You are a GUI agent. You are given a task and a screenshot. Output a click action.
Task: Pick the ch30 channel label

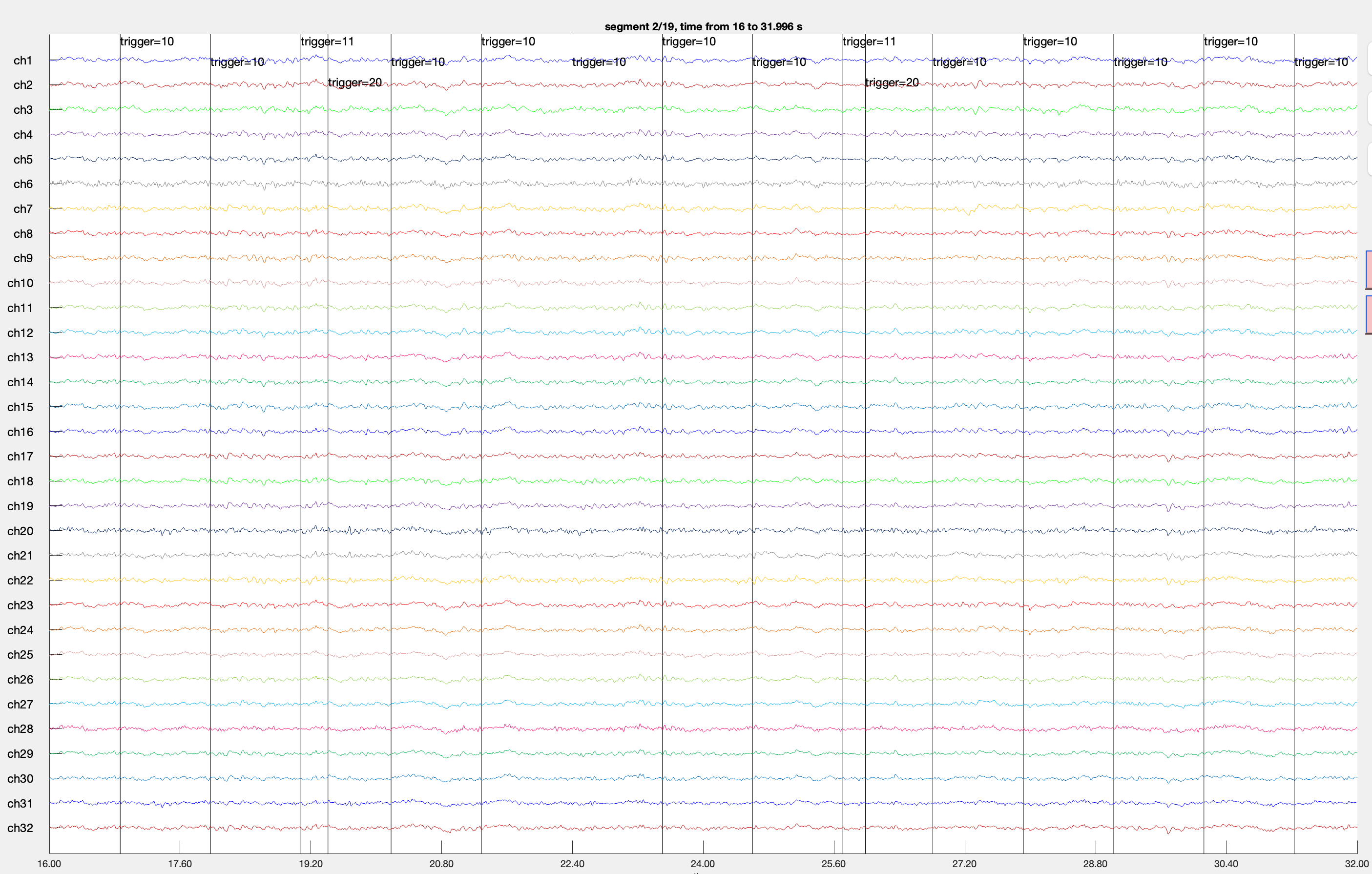[20, 779]
